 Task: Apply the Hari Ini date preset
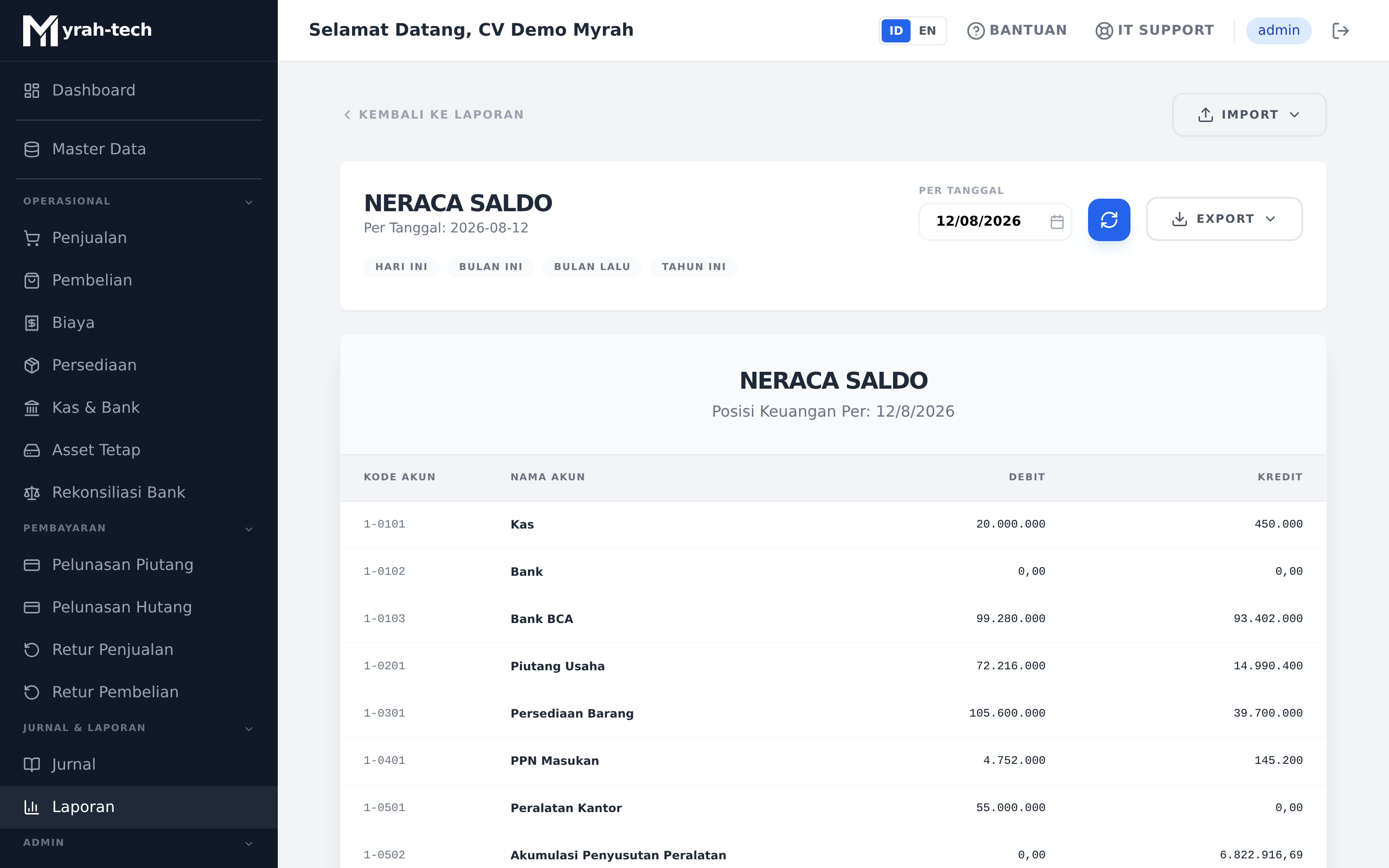point(401,267)
